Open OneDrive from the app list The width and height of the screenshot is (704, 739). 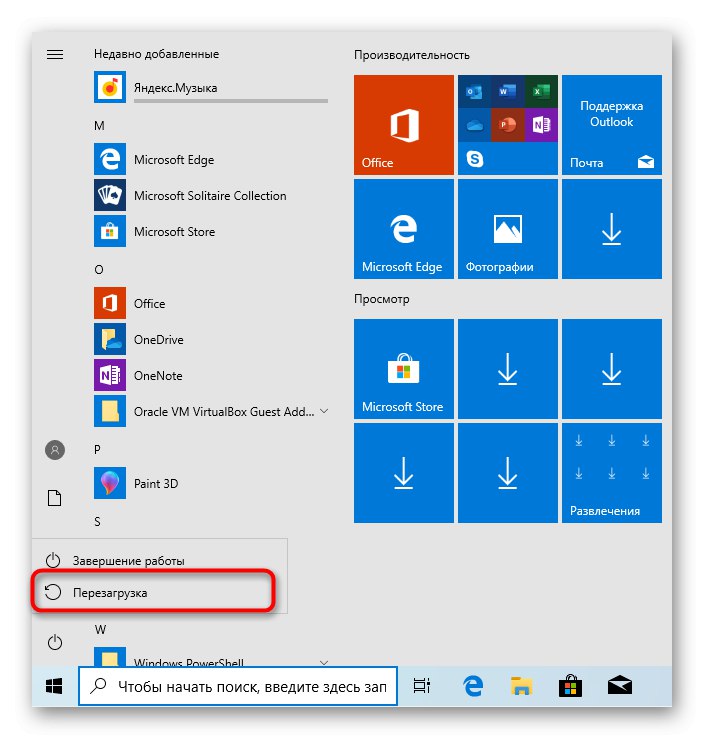point(211,339)
